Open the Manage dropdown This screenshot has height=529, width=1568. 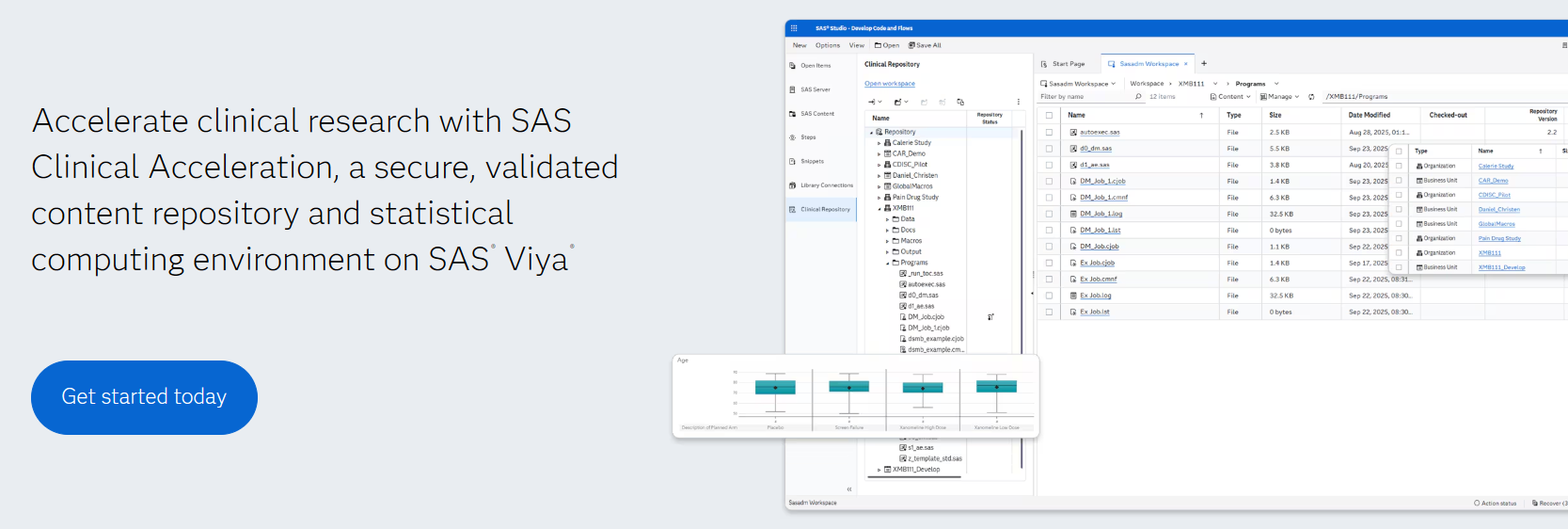(1279, 97)
